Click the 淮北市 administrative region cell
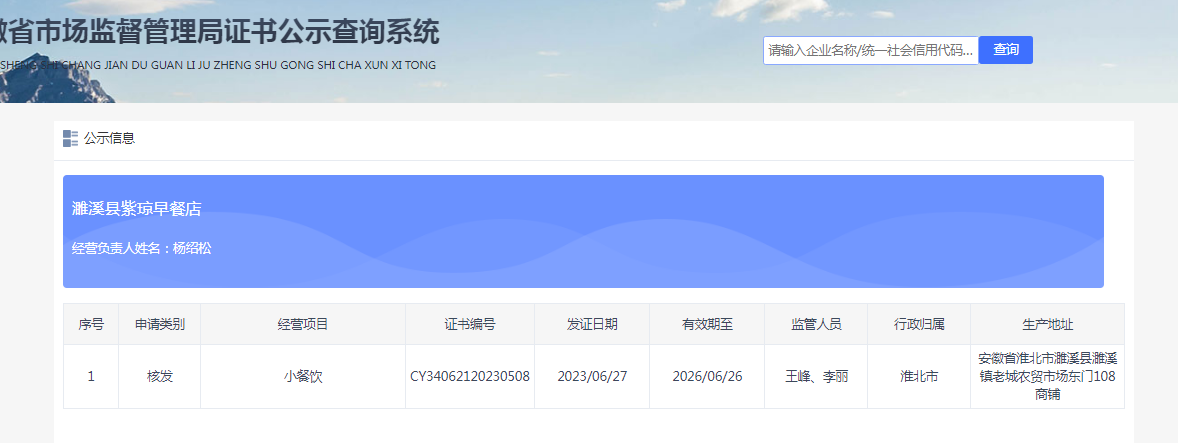The height and width of the screenshot is (443, 1178). [919, 377]
